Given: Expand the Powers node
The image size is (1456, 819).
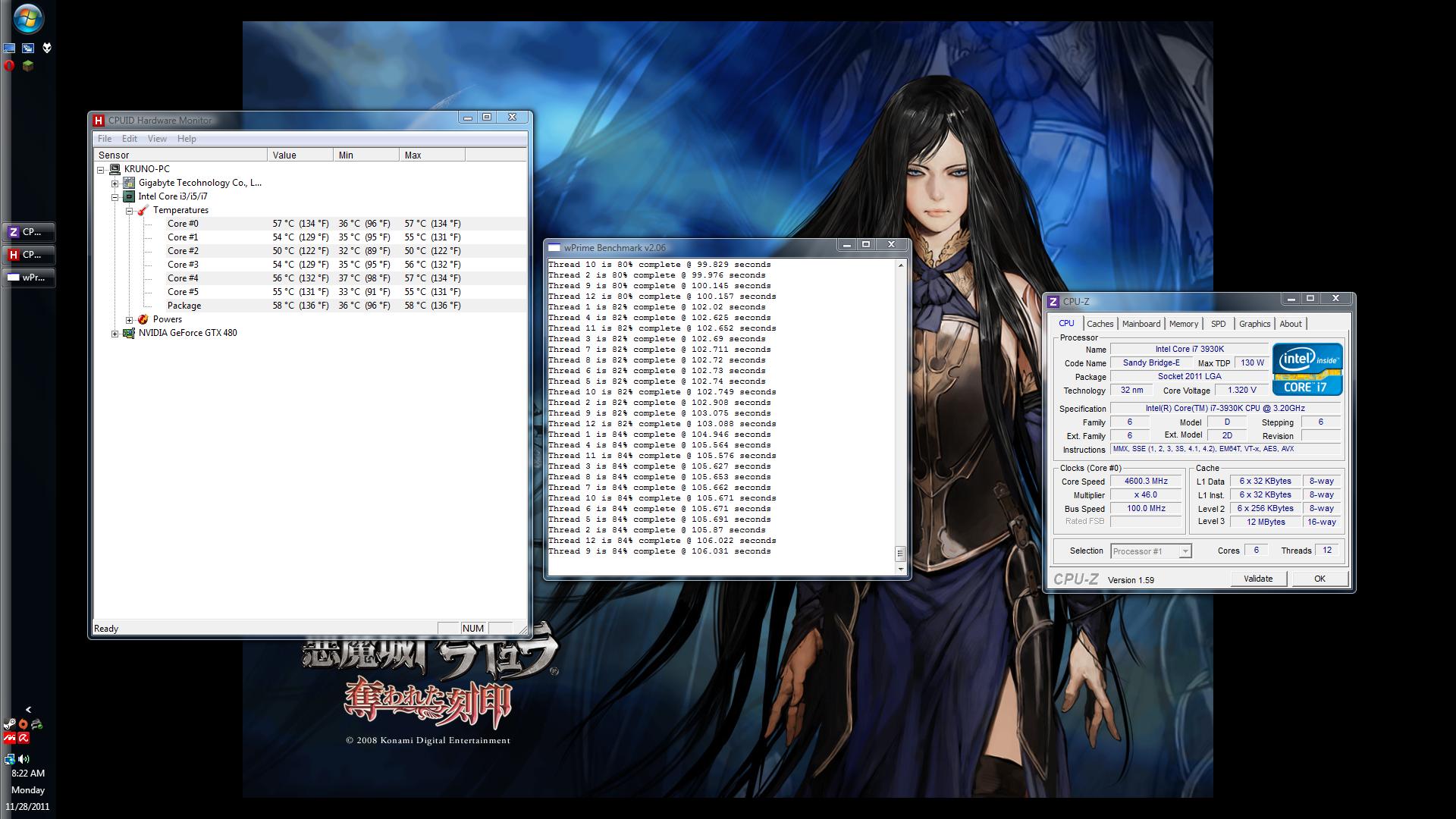Looking at the screenshot, I should 129,320.
